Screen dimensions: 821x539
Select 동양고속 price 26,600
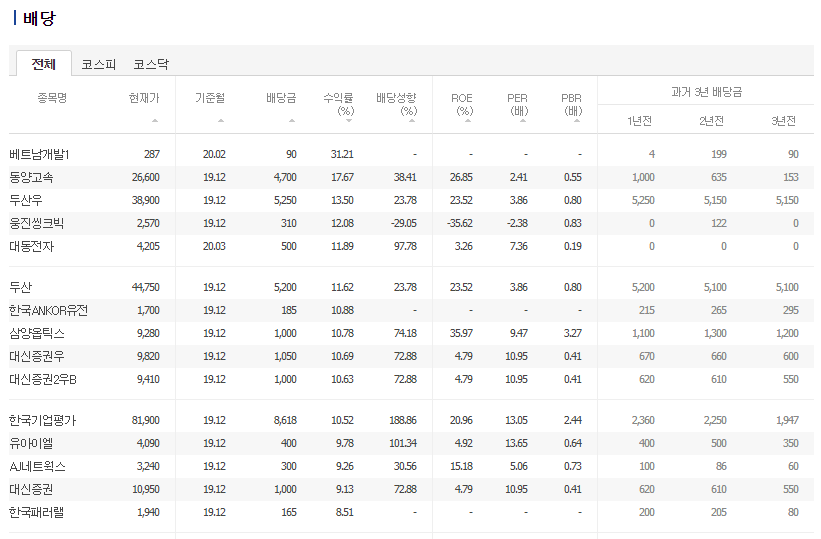146,178
